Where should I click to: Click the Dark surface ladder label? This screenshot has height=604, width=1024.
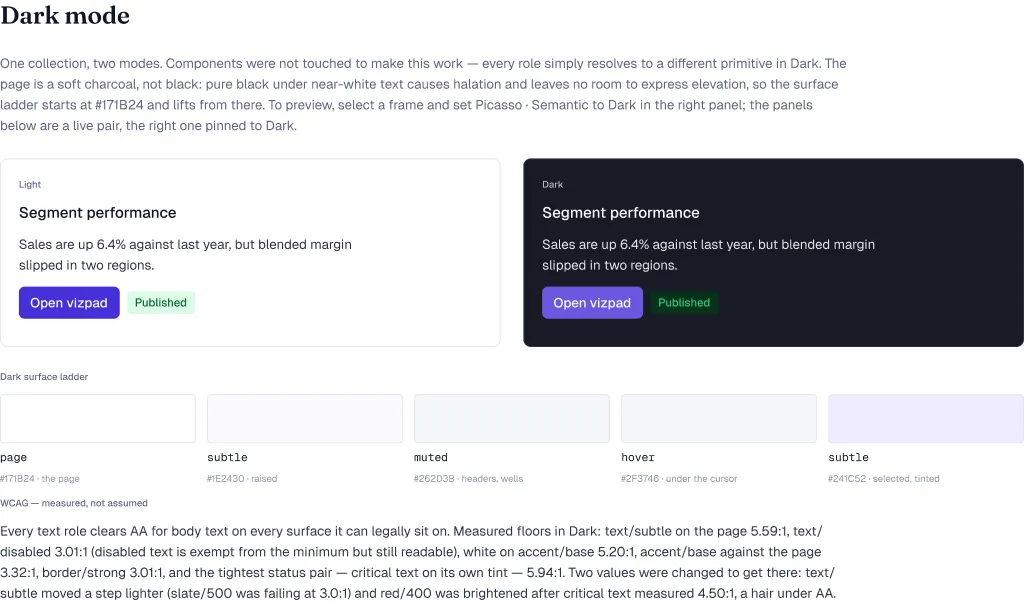coord(44,377)
